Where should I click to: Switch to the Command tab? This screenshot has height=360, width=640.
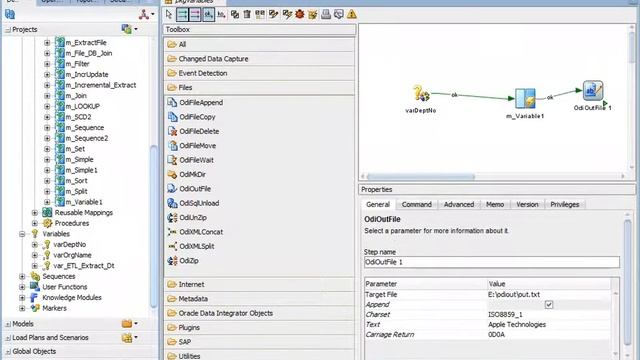point(416,204)
